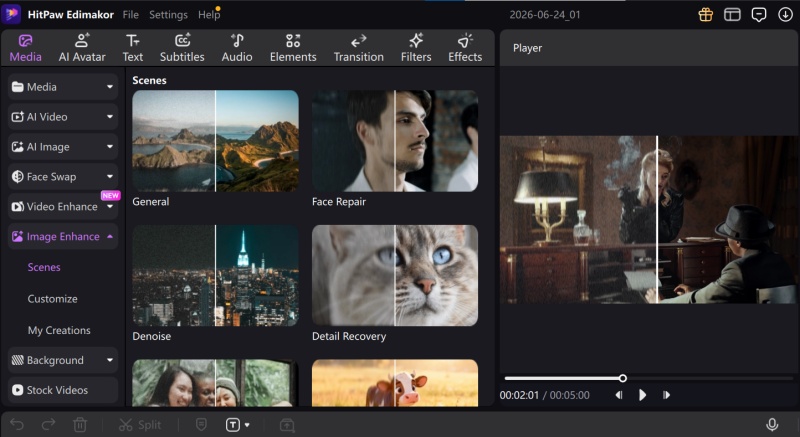Click the export frame icon in toolbar
The image size is (800, 437).
[287, 425]
